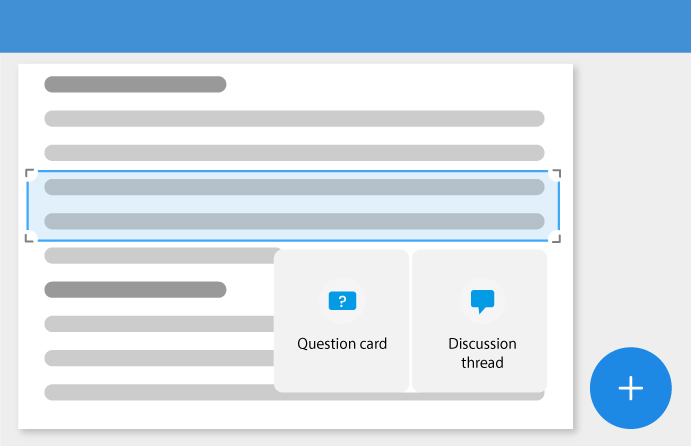The image size is (691, 446).
Task: Click the gray text line above the selection
Action: point(294,153)
